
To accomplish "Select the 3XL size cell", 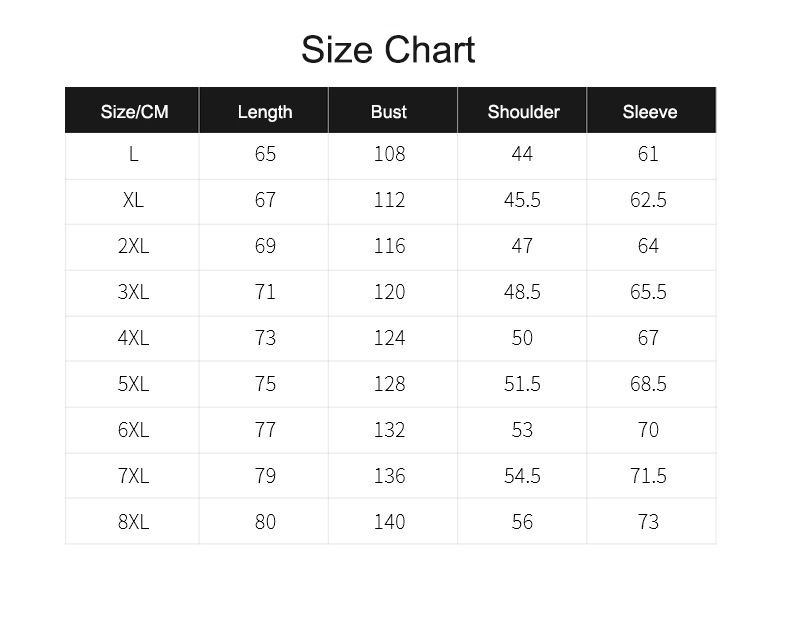I will click(134, 292).
